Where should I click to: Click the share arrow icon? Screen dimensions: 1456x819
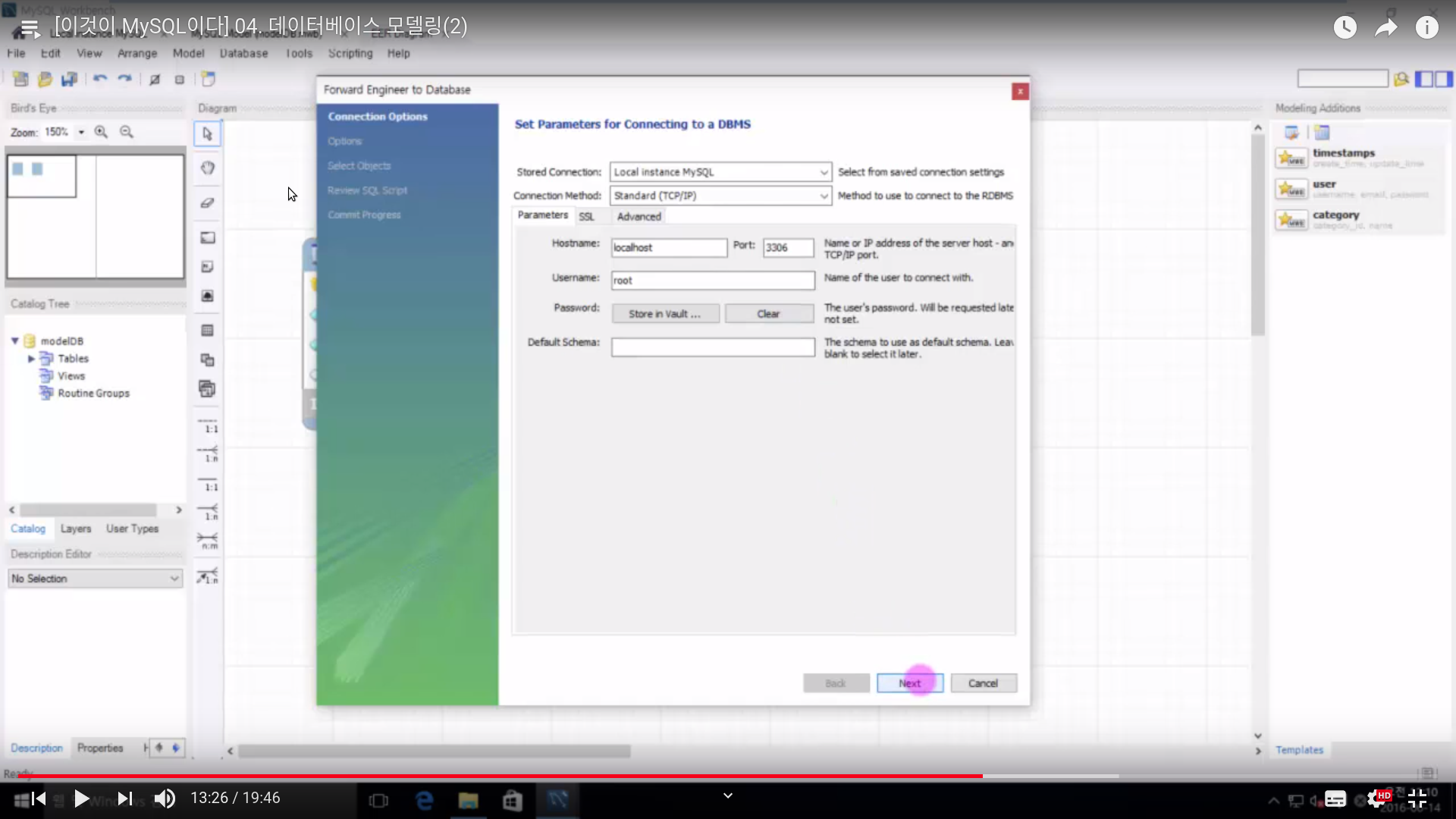pos(1385,28)
